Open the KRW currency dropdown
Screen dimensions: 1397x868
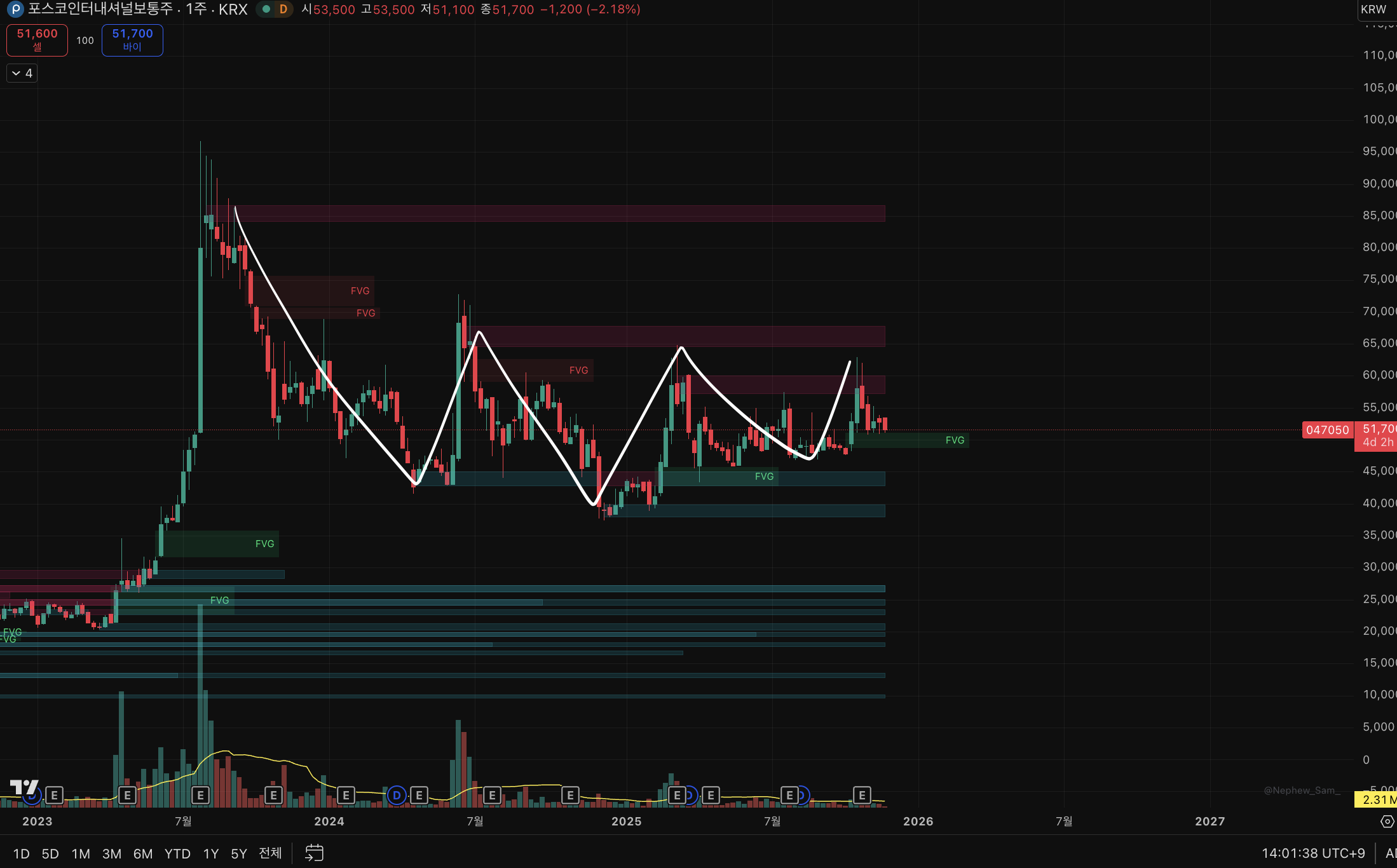pos(1374,10)
